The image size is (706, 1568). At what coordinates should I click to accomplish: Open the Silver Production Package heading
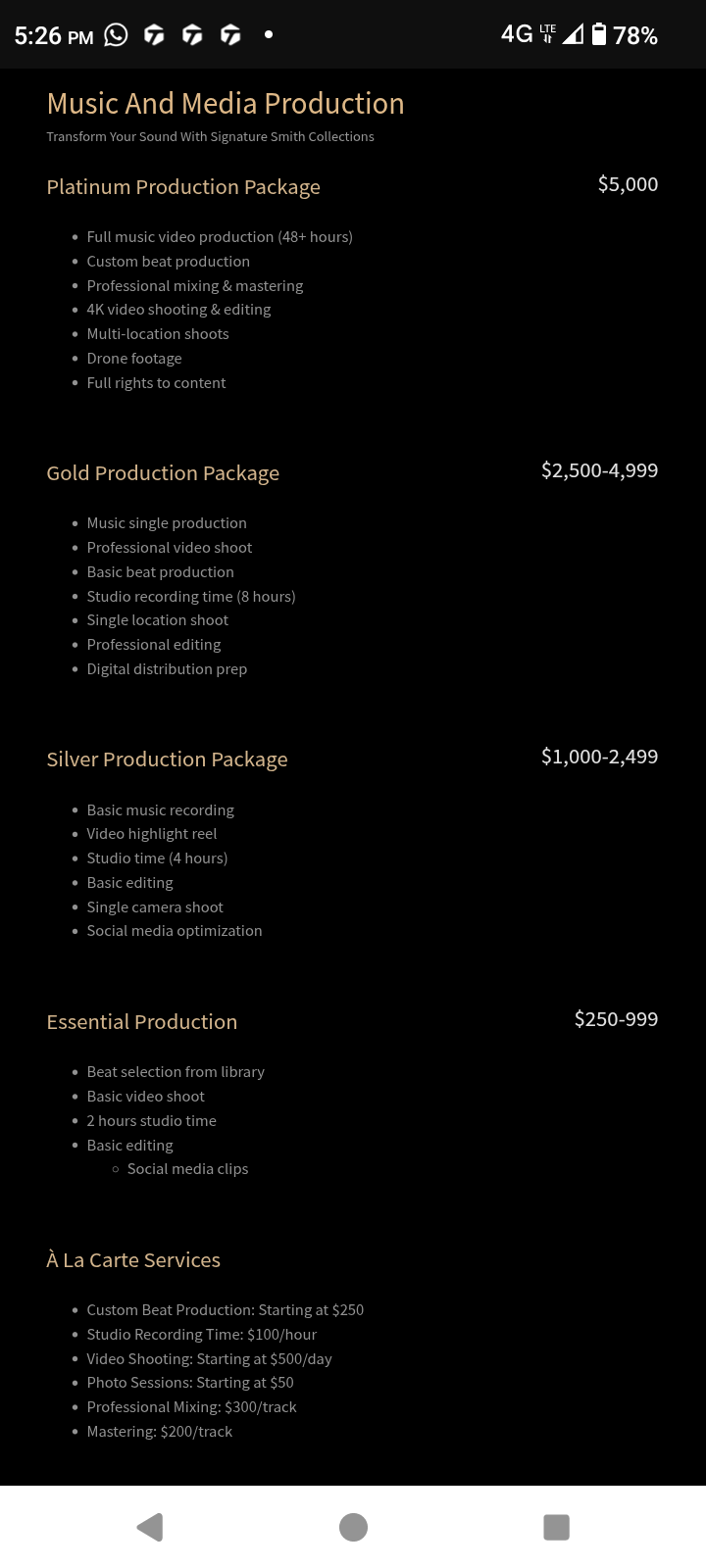point(167,759)
